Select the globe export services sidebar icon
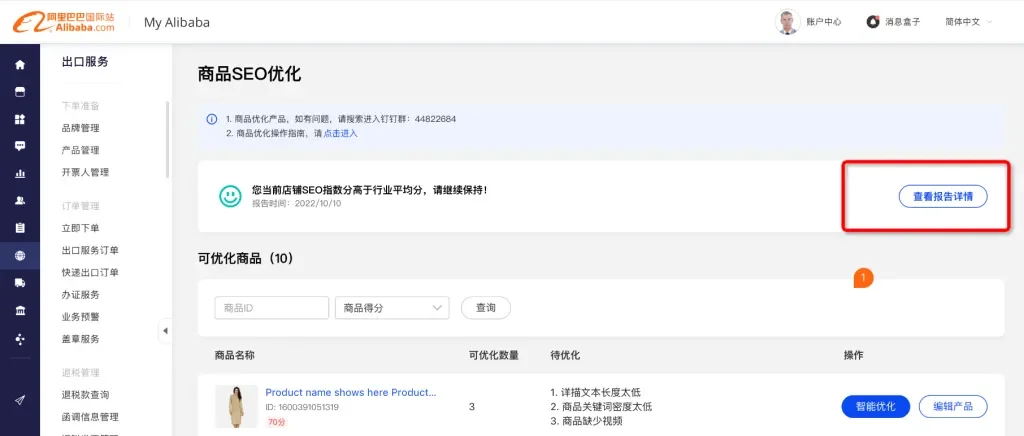 click(x=19, y=256)
